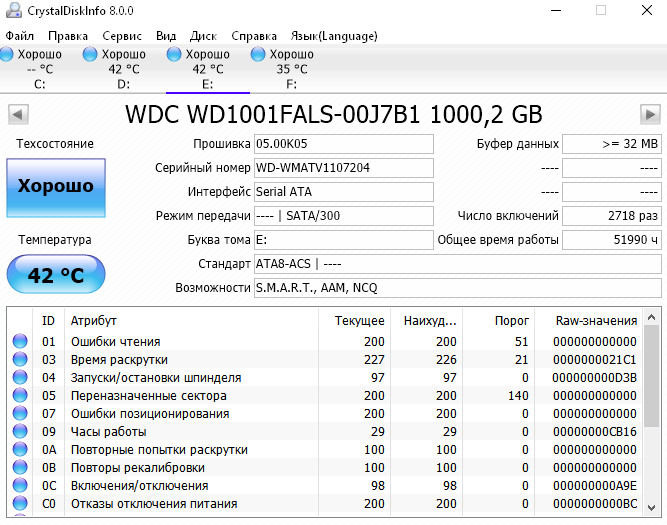Click status orb for 09 Часы работы
This screenshot has width=667, height=525.
20,431
